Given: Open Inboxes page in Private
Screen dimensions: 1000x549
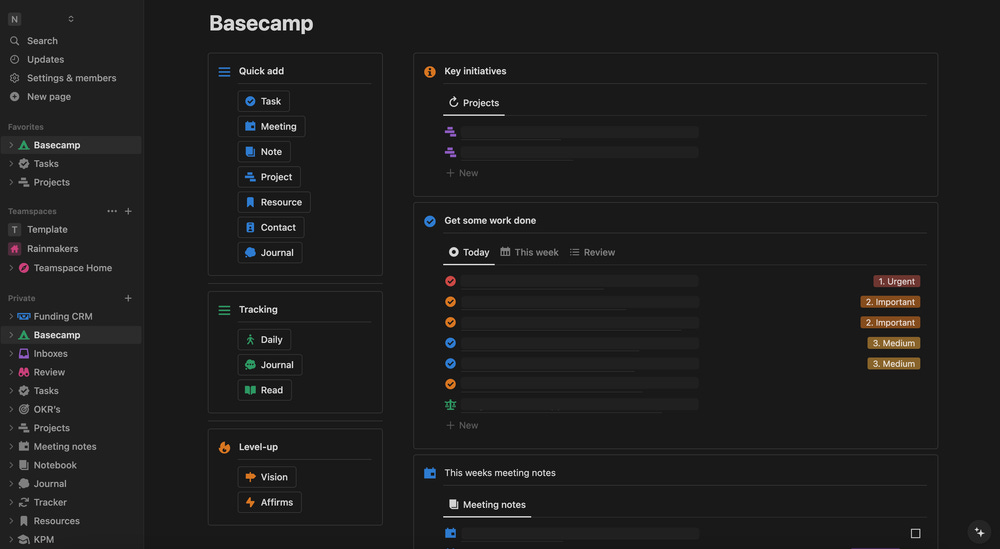Looking at the screenshot, I should pyautogui.click(x=50, y=354).
